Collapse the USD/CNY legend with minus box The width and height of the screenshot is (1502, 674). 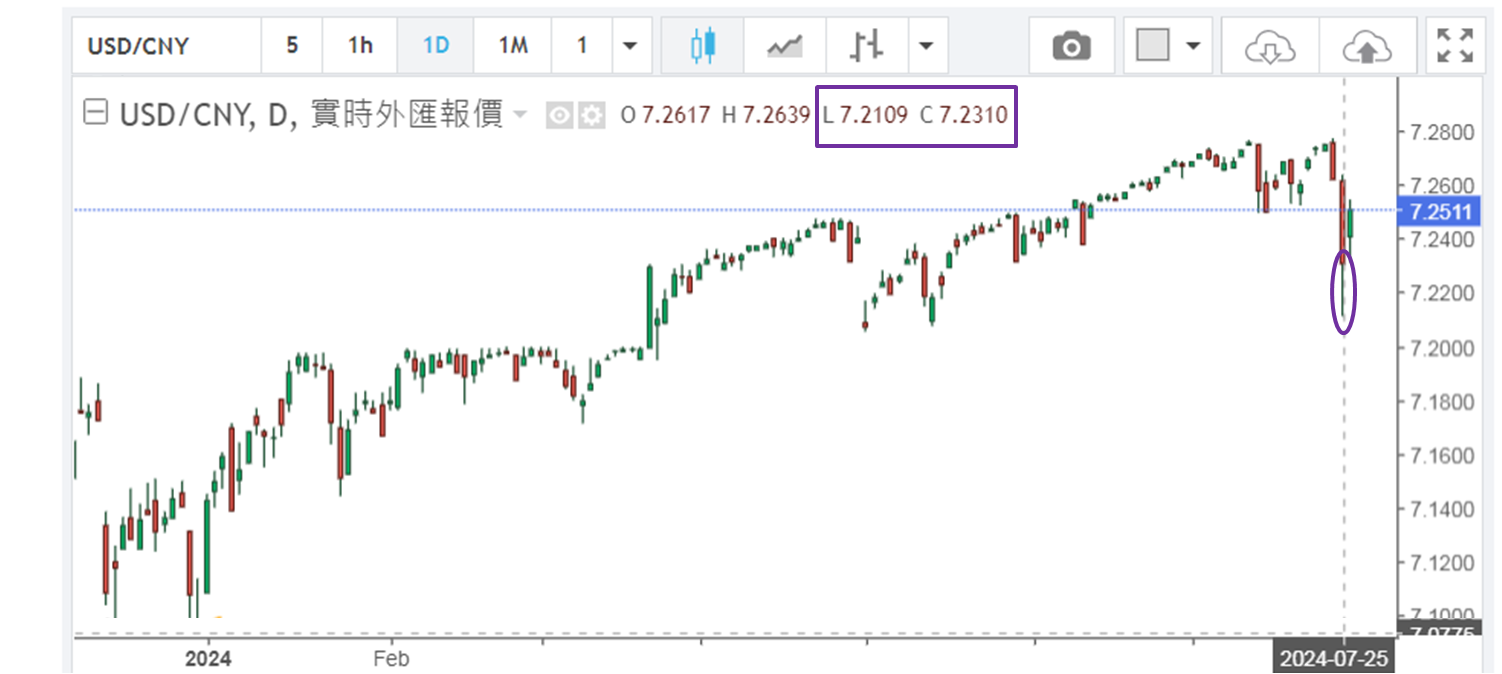(x=95, y=114)
